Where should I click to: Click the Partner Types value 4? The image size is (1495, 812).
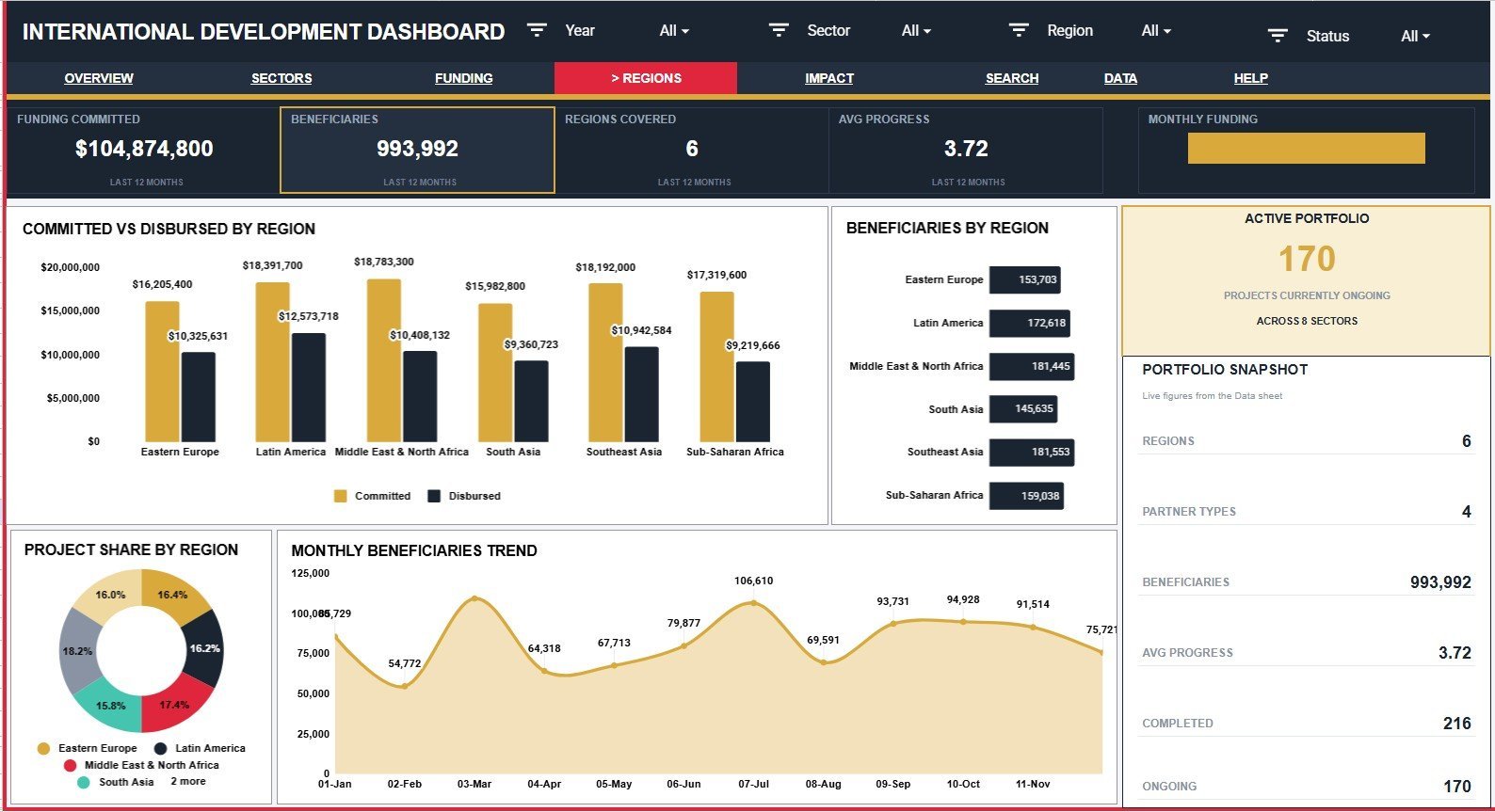point(1466,512)
